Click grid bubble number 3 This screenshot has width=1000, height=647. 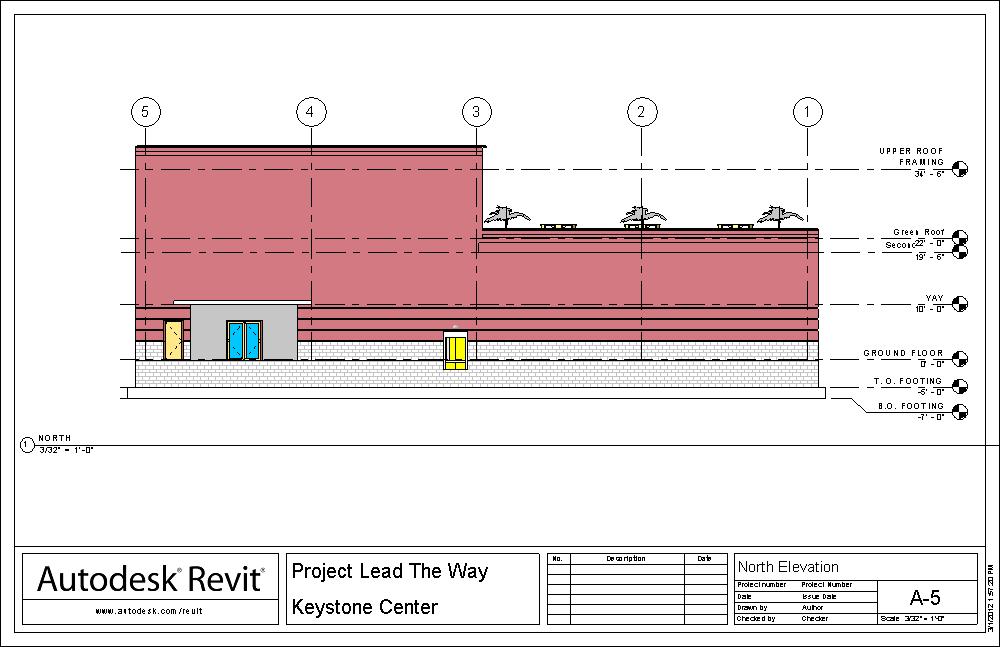(476, 112)
